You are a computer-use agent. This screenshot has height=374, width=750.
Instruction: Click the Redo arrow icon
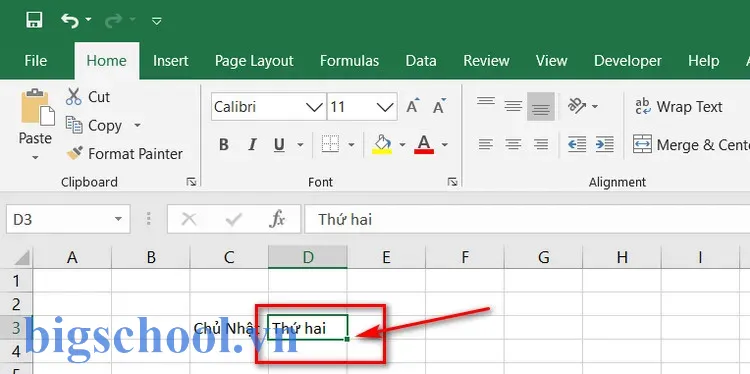point(114,21)
